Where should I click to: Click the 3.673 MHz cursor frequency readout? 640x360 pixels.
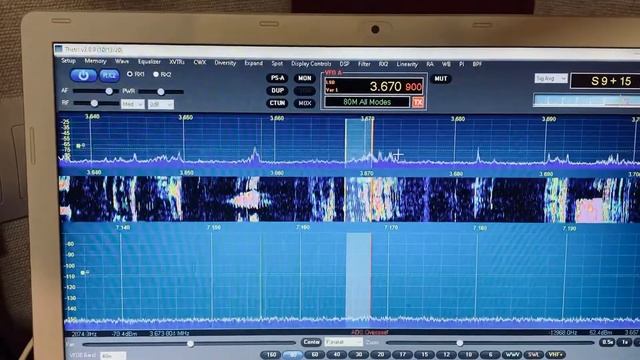(x=169, y=333)
